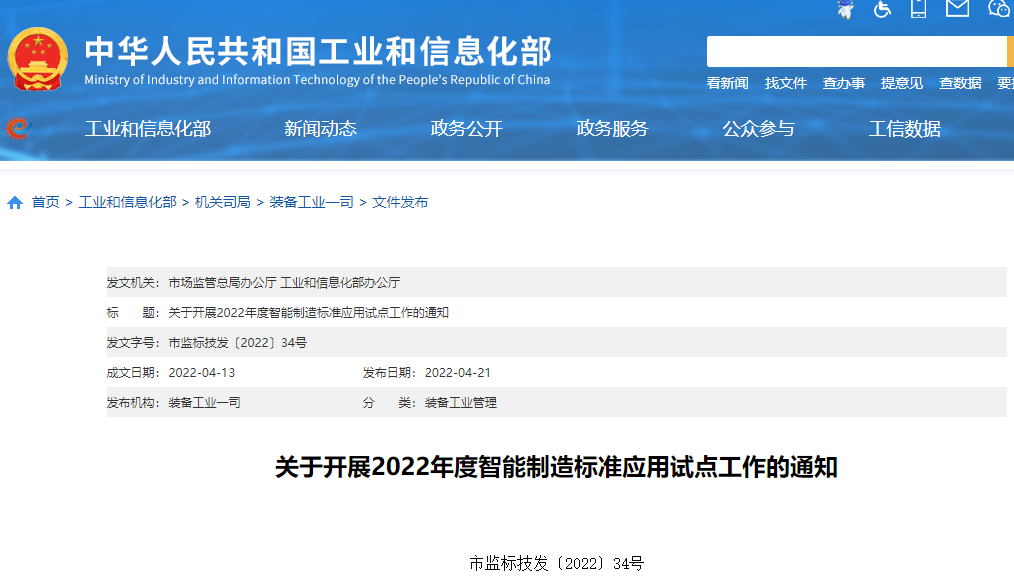Open the 装备工业一司 breadcrumb link

tap(310, 201)
